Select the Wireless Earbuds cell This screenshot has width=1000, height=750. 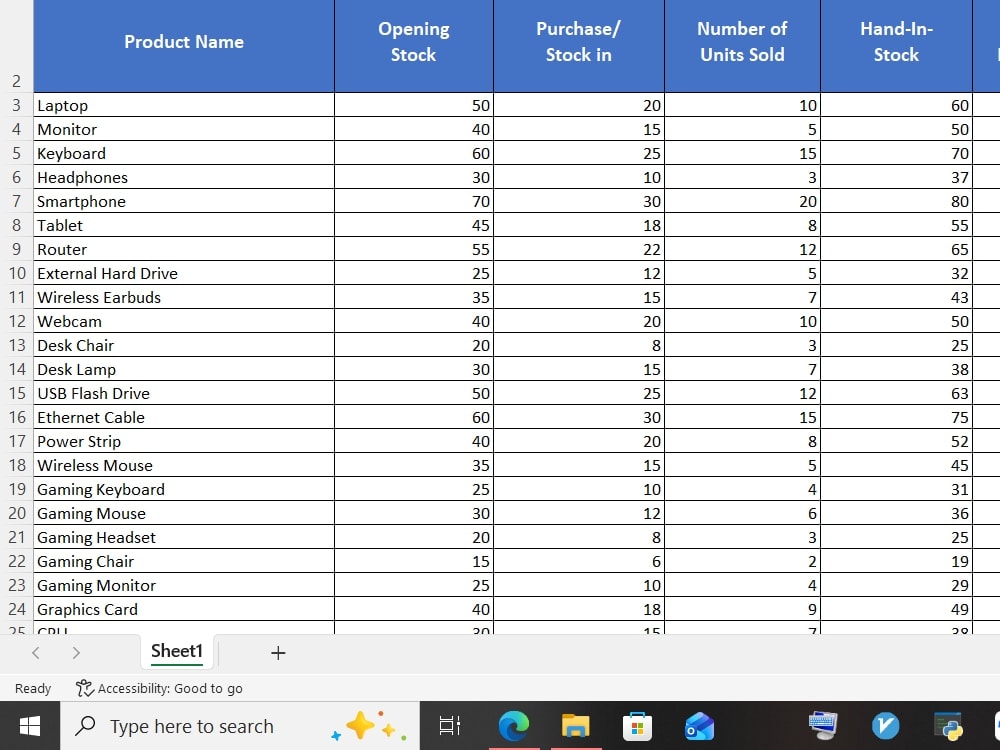(184, 297)
